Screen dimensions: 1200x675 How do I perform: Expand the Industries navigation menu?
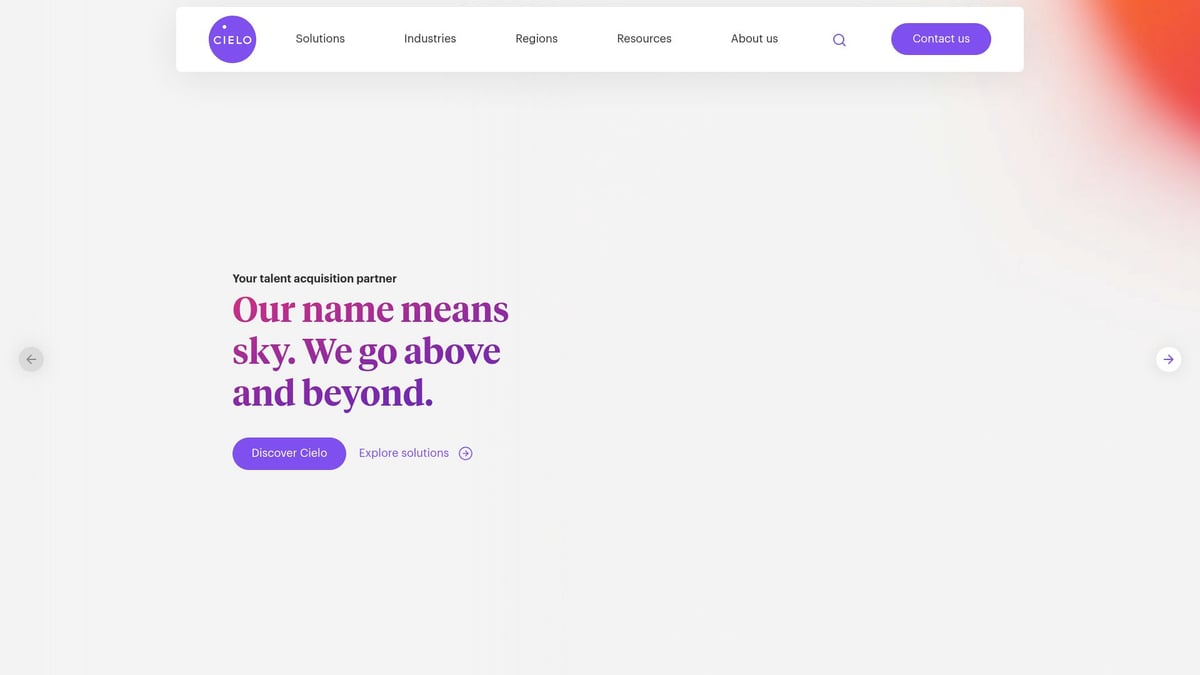point(430,39)
